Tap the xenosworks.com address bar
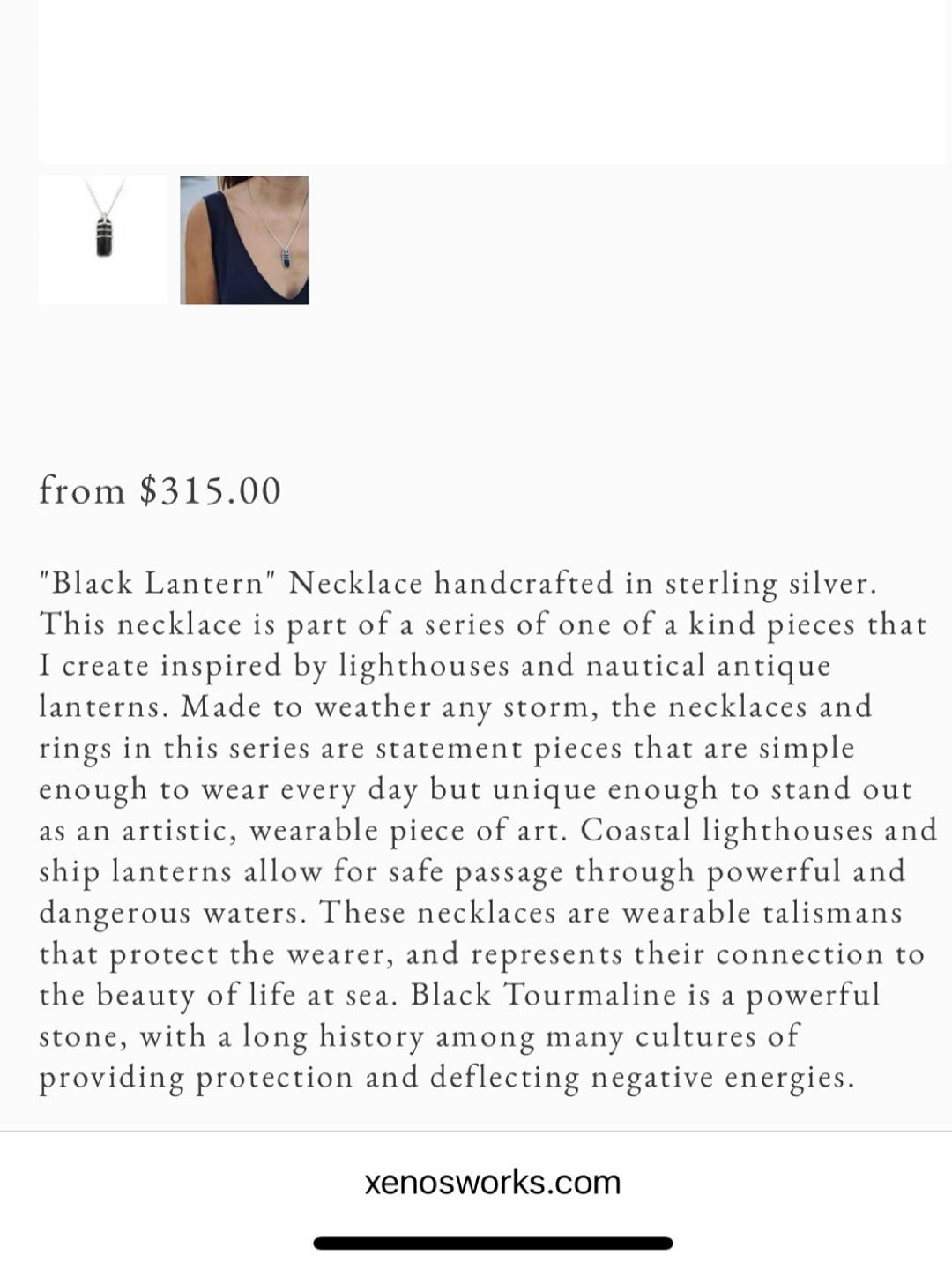Image resolution: width=952 pixels, height=1270 pixels. pos(493,1182)
